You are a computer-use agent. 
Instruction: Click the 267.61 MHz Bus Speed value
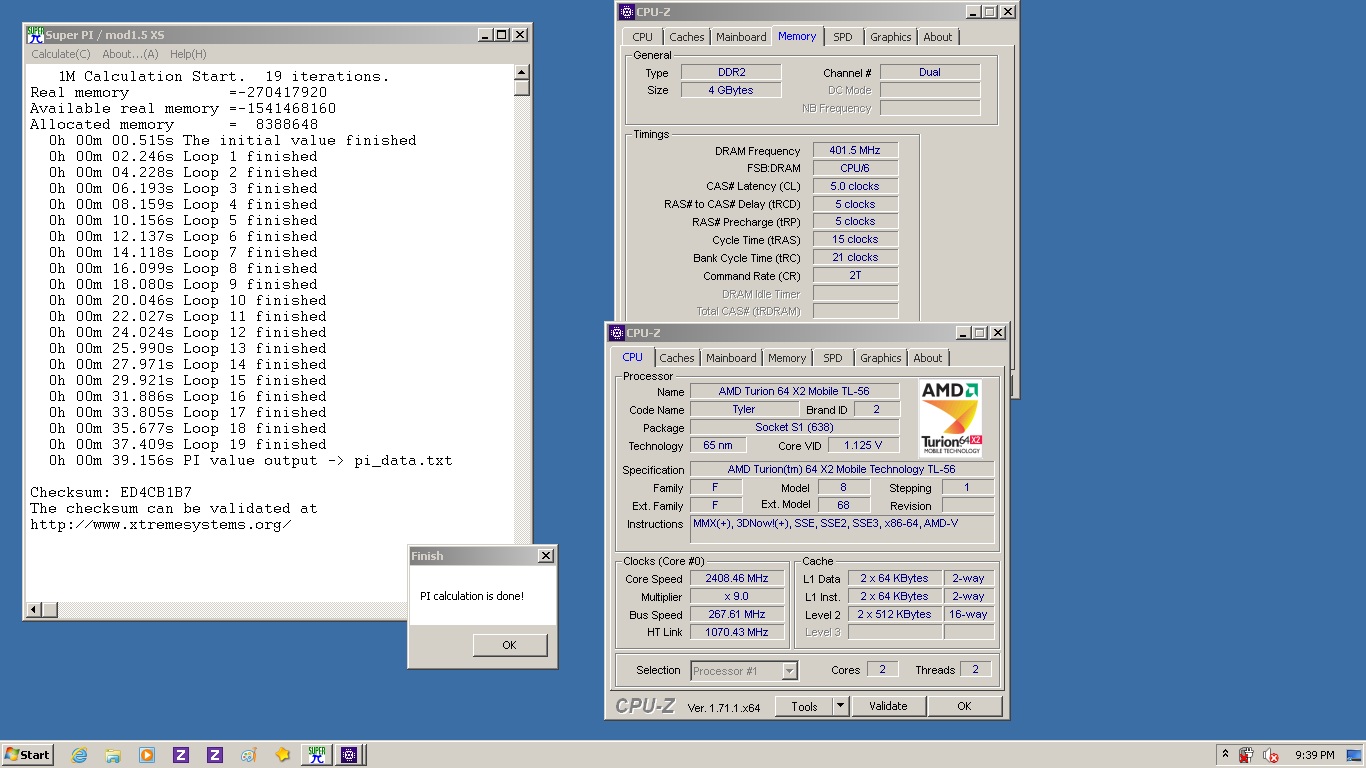pyautogui.click(x=737, y=614)
